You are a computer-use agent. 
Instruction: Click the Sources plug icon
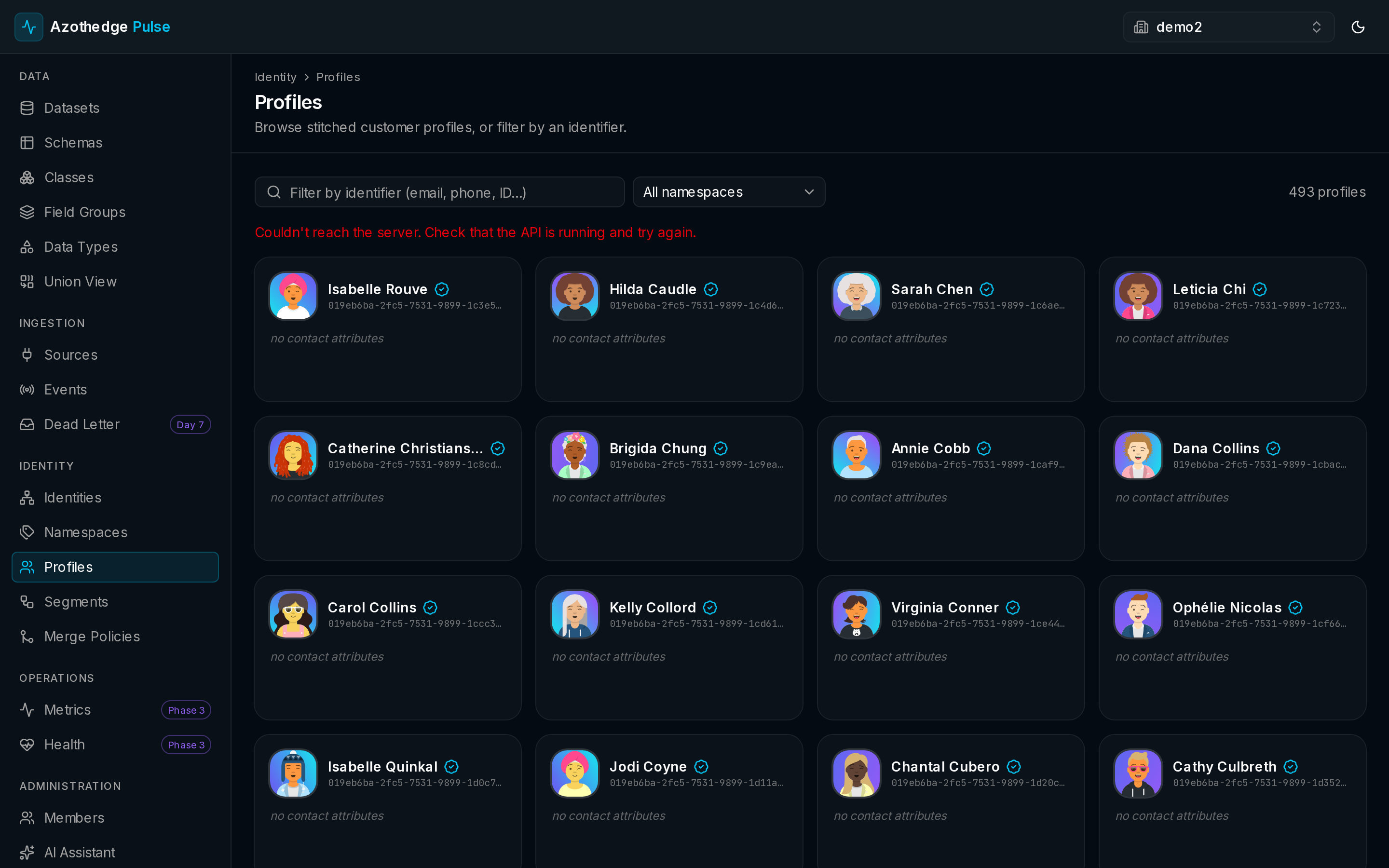27,355
